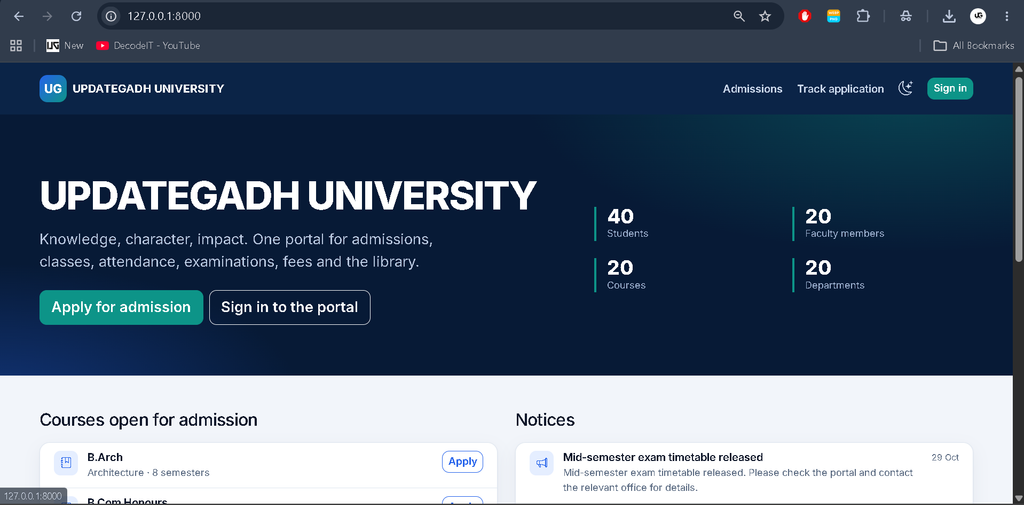
Task: Click the 29 Oct notice date
Action: 945,457
